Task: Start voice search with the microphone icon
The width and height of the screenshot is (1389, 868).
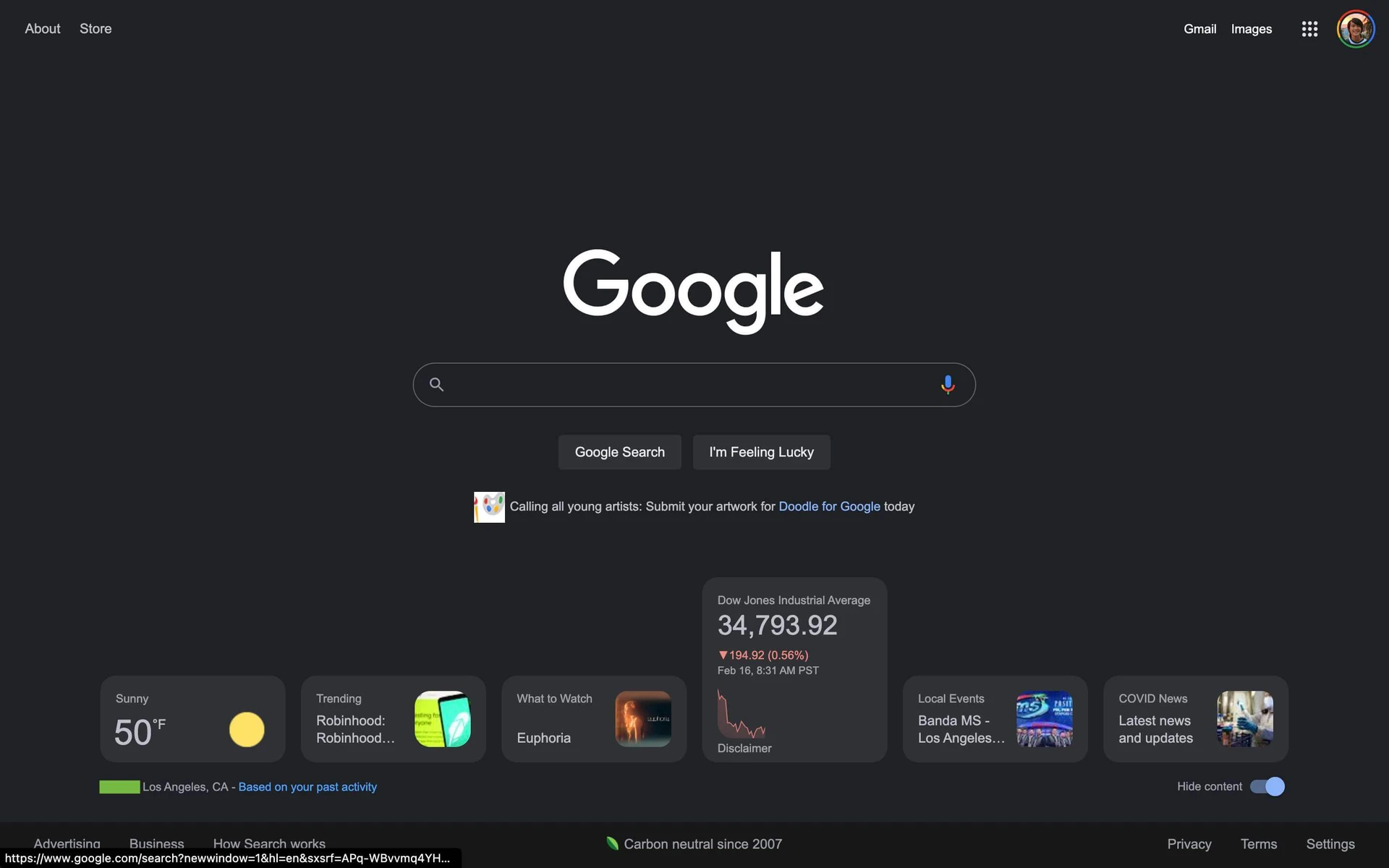Action: 947,384
